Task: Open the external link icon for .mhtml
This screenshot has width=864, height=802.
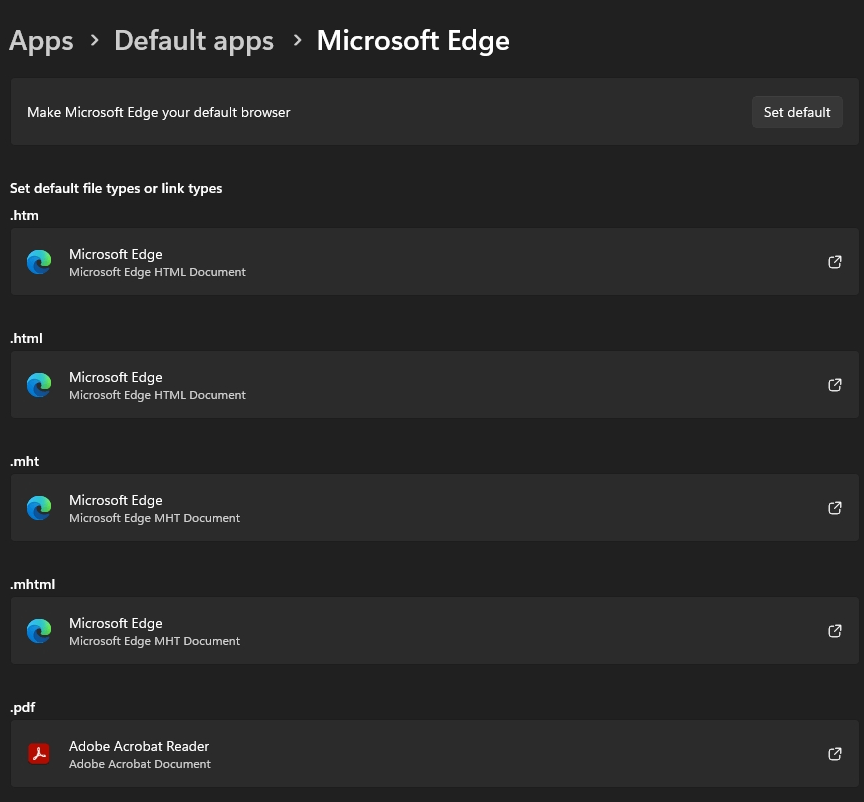Action: point(835,631)
